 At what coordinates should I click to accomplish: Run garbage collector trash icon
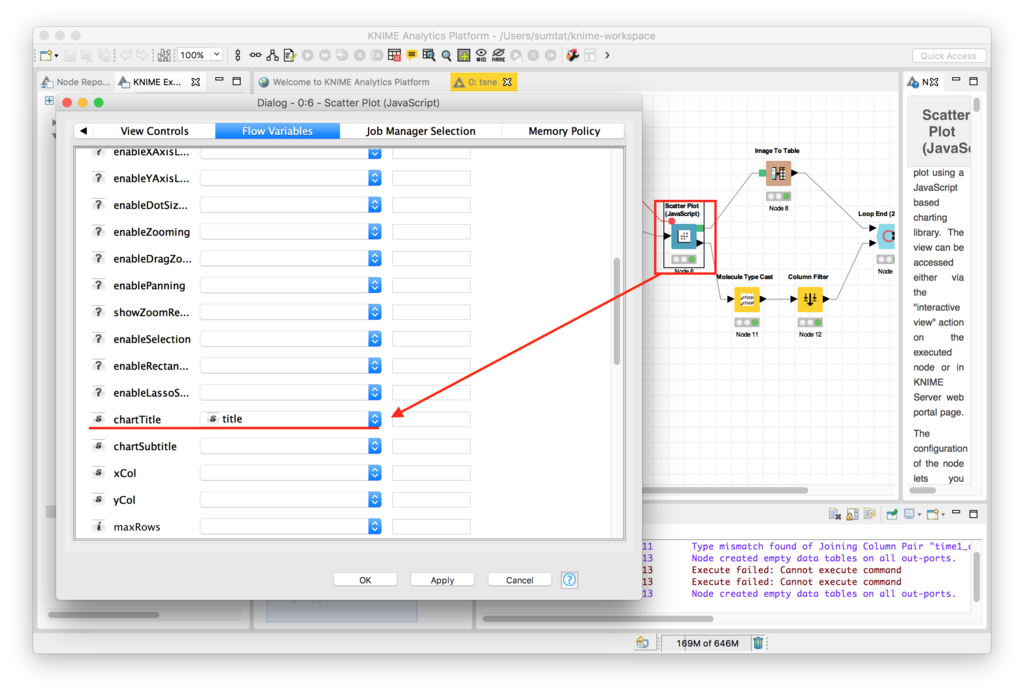point(758,643)
